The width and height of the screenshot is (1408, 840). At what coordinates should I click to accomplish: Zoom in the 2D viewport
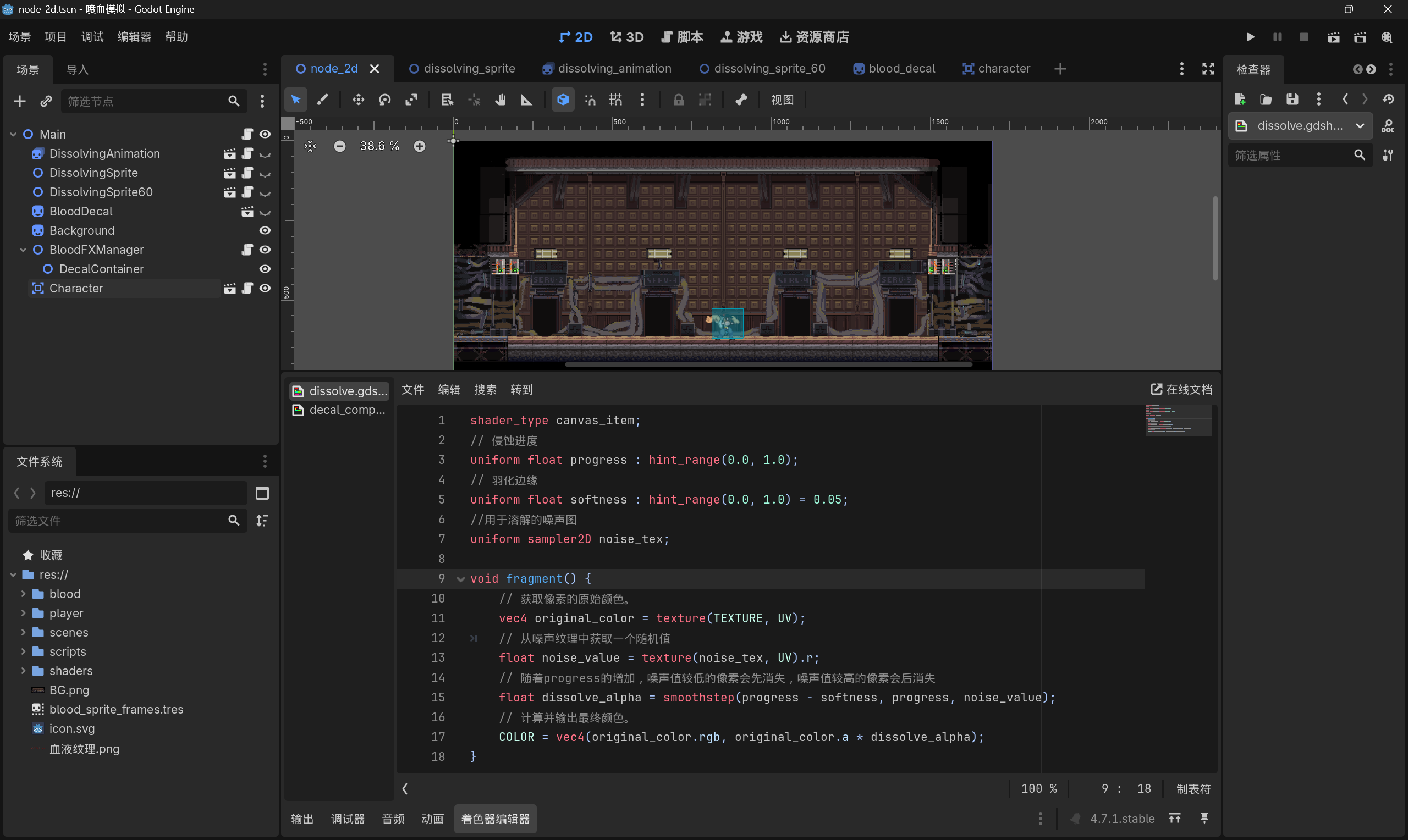pyautogui.click(x=420, y=146)
